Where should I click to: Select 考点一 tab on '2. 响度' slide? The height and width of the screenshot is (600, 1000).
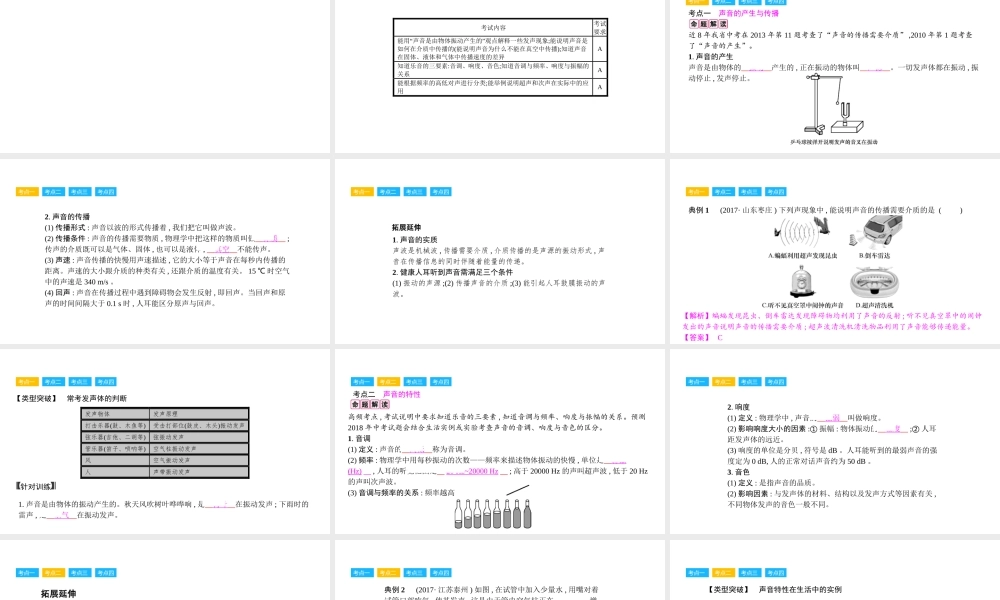tap(696, 382)
